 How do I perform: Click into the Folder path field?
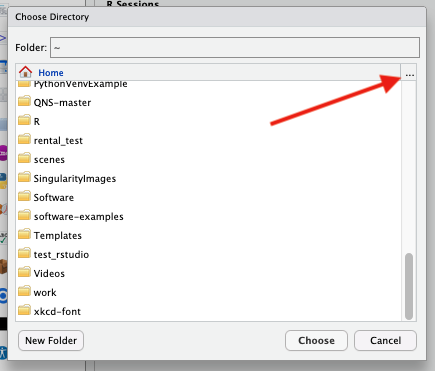pyautogui.click(x=235, y=47)
